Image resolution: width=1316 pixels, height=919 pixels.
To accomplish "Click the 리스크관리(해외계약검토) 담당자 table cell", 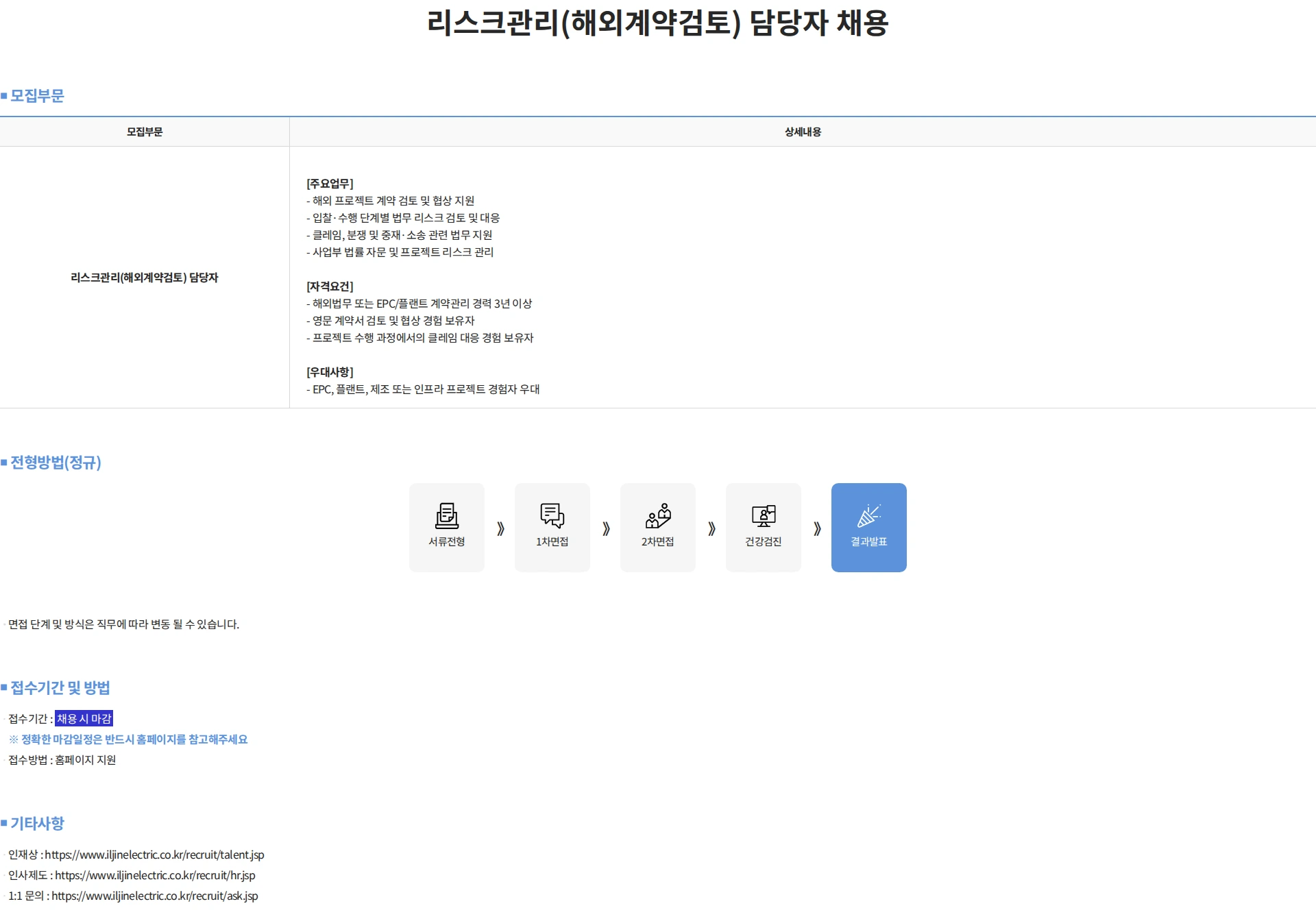I will point(145,278).
